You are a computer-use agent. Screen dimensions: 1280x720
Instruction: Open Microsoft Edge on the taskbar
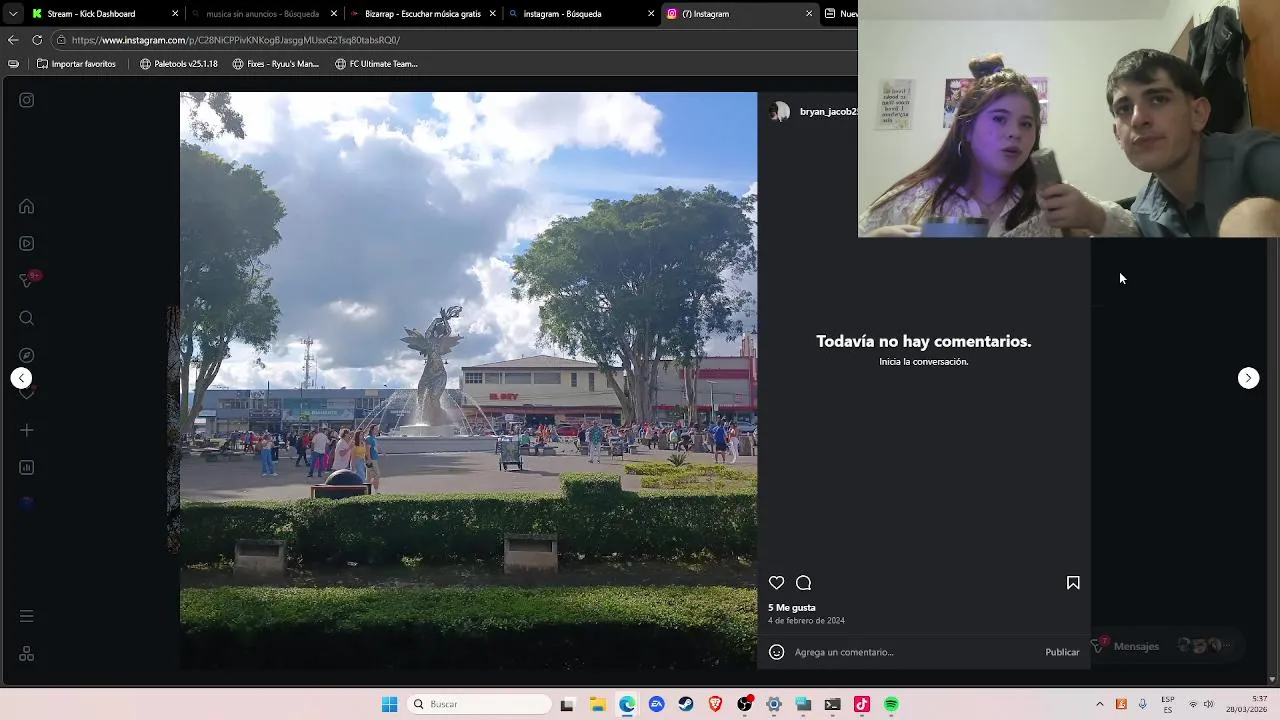pyautogui.click(x=627, y=704)
